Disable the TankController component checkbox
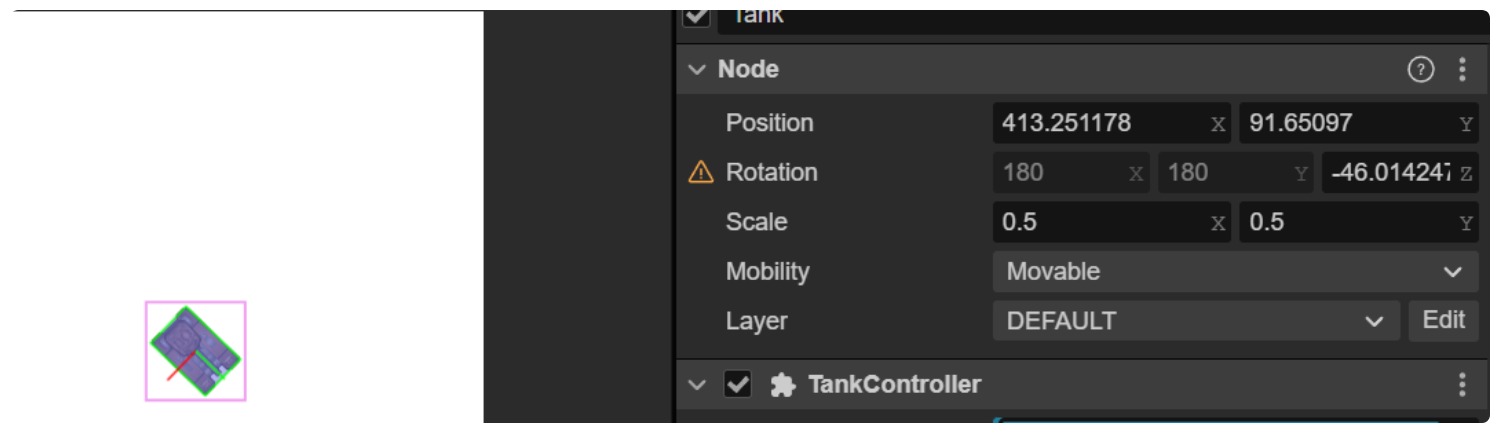This screenshot has width=1504, height=434. point(738,385)
